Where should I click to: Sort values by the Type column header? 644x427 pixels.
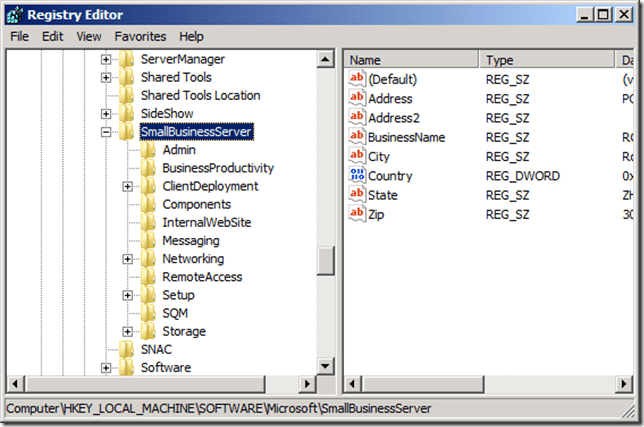pyautogui.click(x=547, y=60)
